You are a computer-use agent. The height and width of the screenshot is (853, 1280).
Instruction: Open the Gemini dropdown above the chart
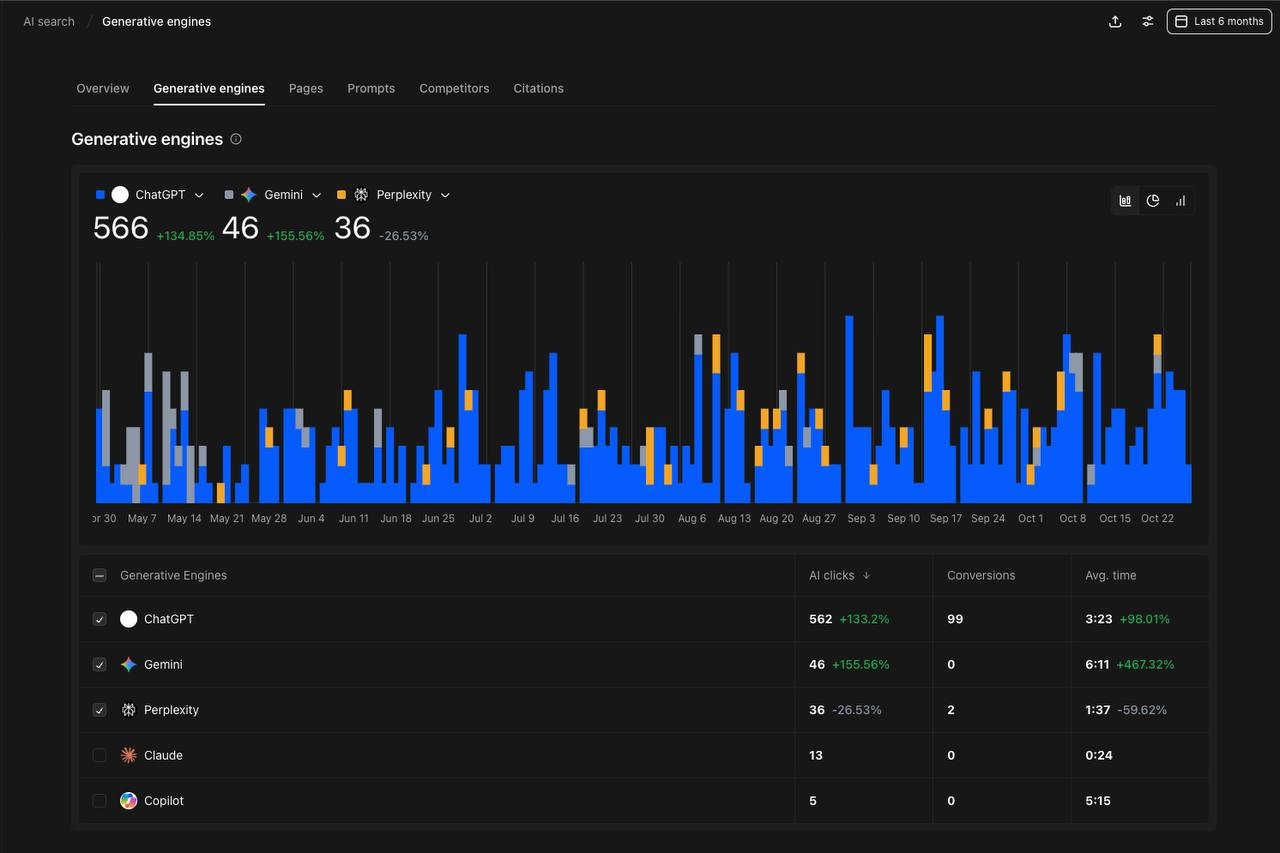(x=316, y=194)
